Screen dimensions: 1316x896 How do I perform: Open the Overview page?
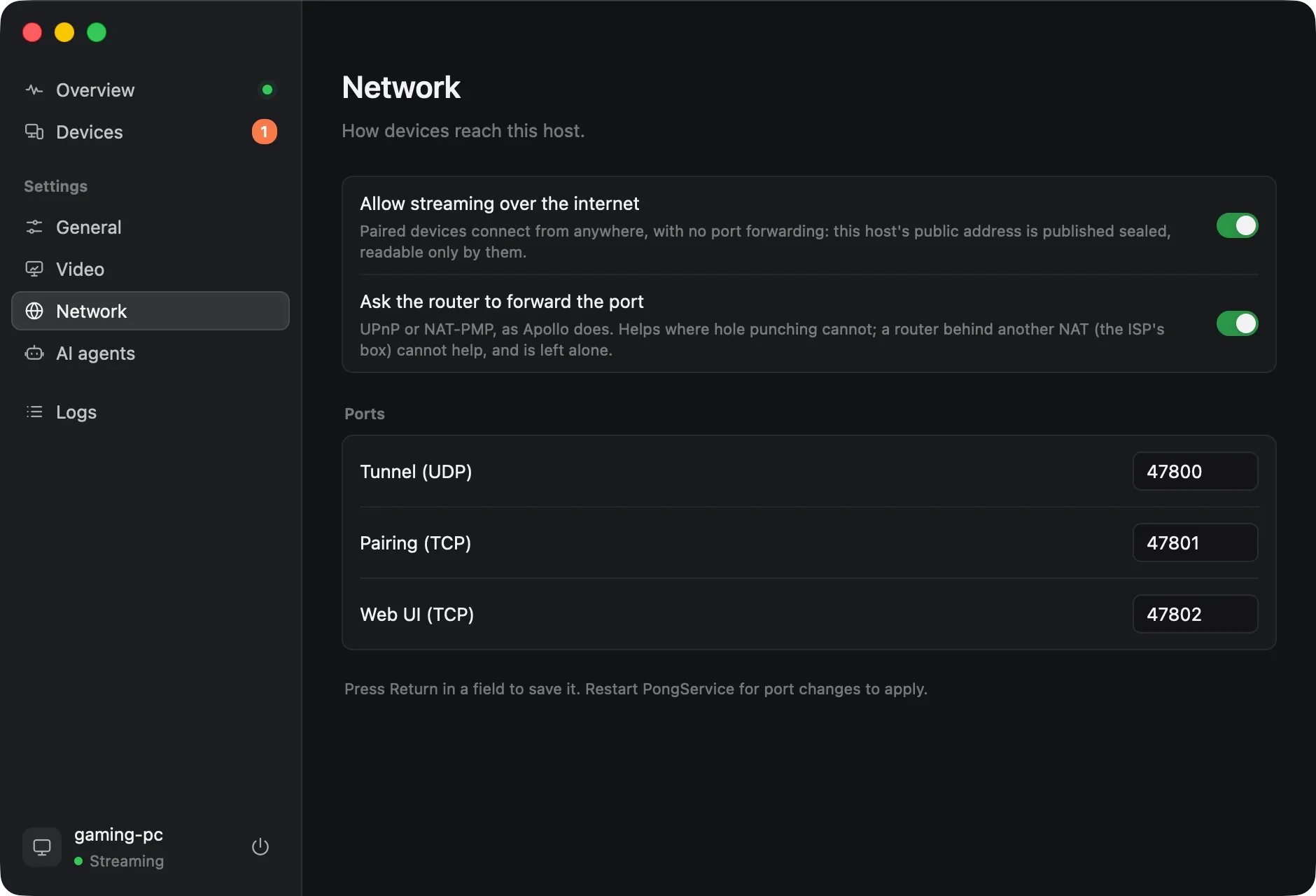(150, 90)
